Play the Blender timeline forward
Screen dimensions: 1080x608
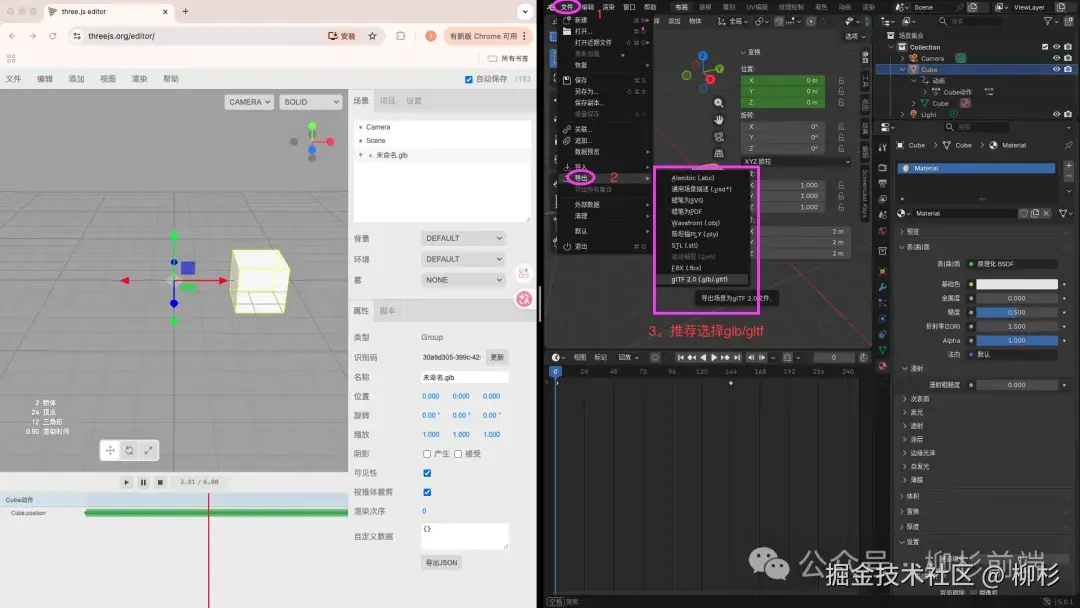click(714, 357)
